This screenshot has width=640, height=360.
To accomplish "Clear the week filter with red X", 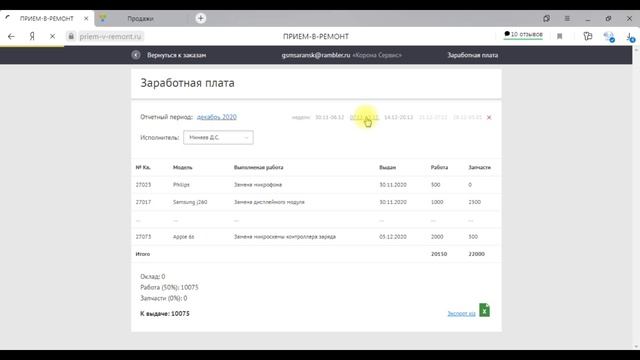I will coord(489,118).
